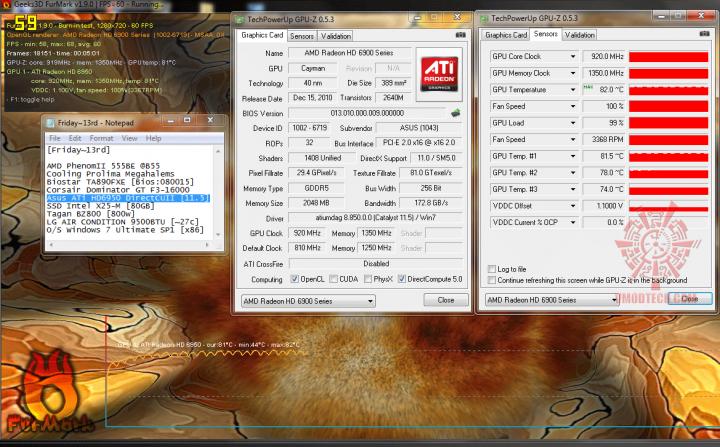Screen dimensions: 720x447
Task: Click the 'AMD PhenomII 555BE' line in Notepad
Action: tap(103, 165)
